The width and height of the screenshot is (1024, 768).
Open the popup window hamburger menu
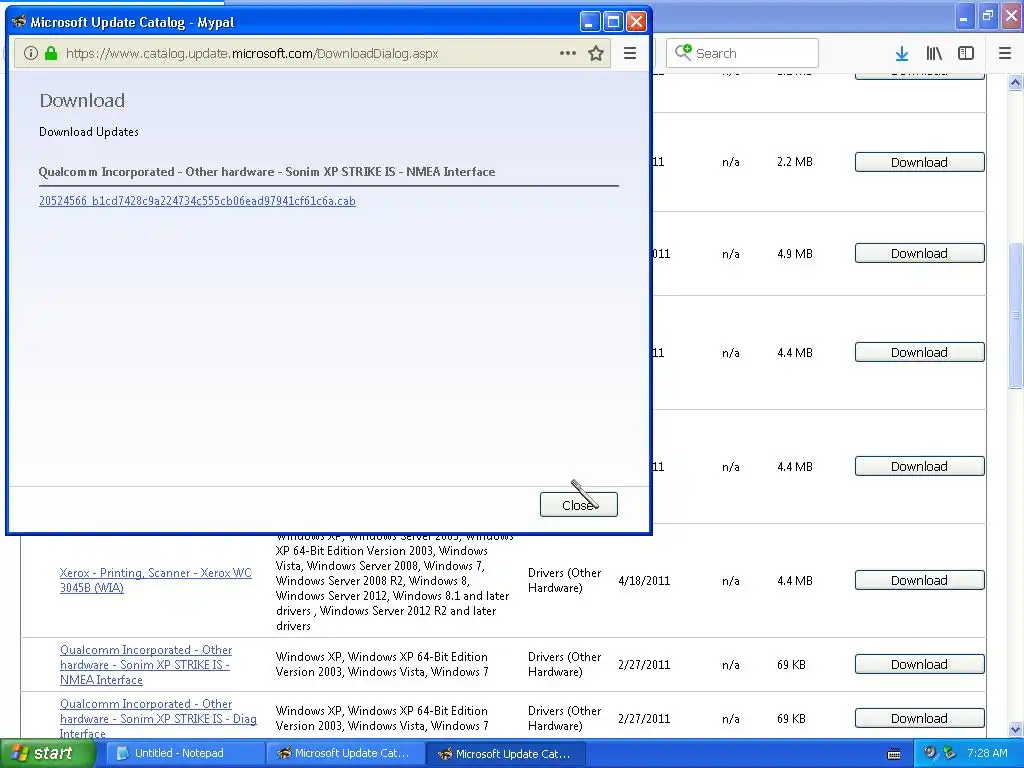(630, 54)
